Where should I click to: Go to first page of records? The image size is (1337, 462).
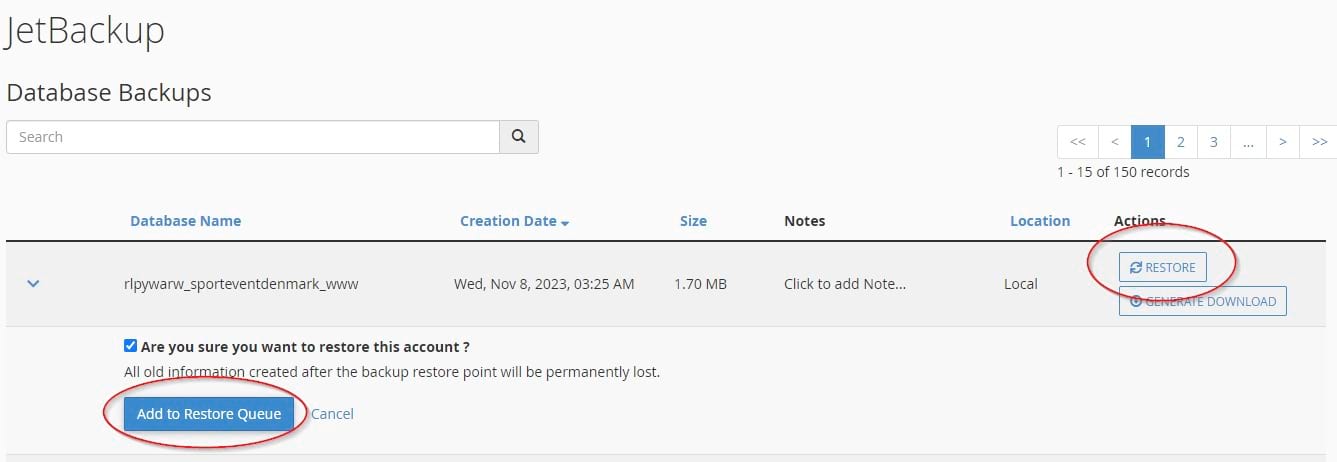click(1077, 142)
